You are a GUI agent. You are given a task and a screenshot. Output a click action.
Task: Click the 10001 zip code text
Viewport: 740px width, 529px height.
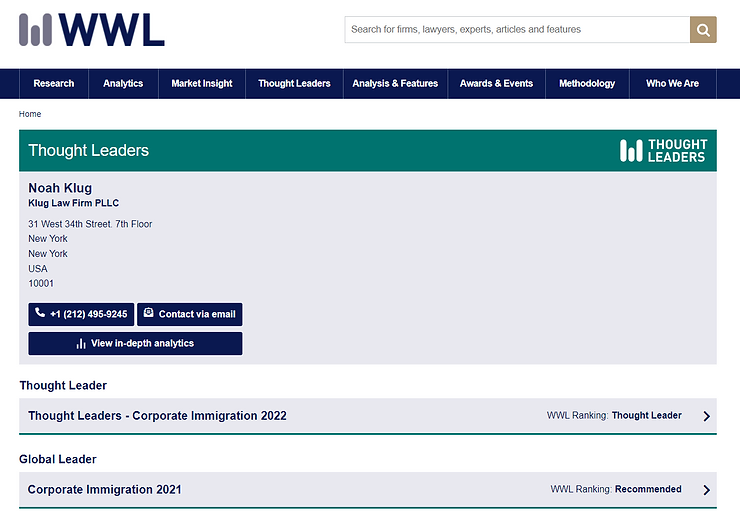(x=41, y=284)
